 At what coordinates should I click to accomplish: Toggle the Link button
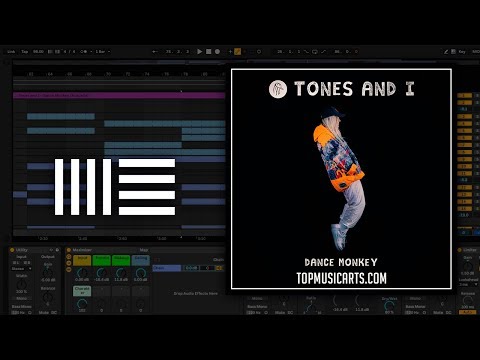[x=11, y=52]
